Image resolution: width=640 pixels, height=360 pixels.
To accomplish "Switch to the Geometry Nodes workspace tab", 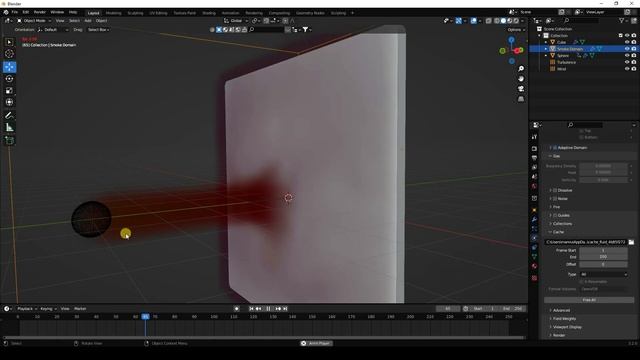I will 310,13.
